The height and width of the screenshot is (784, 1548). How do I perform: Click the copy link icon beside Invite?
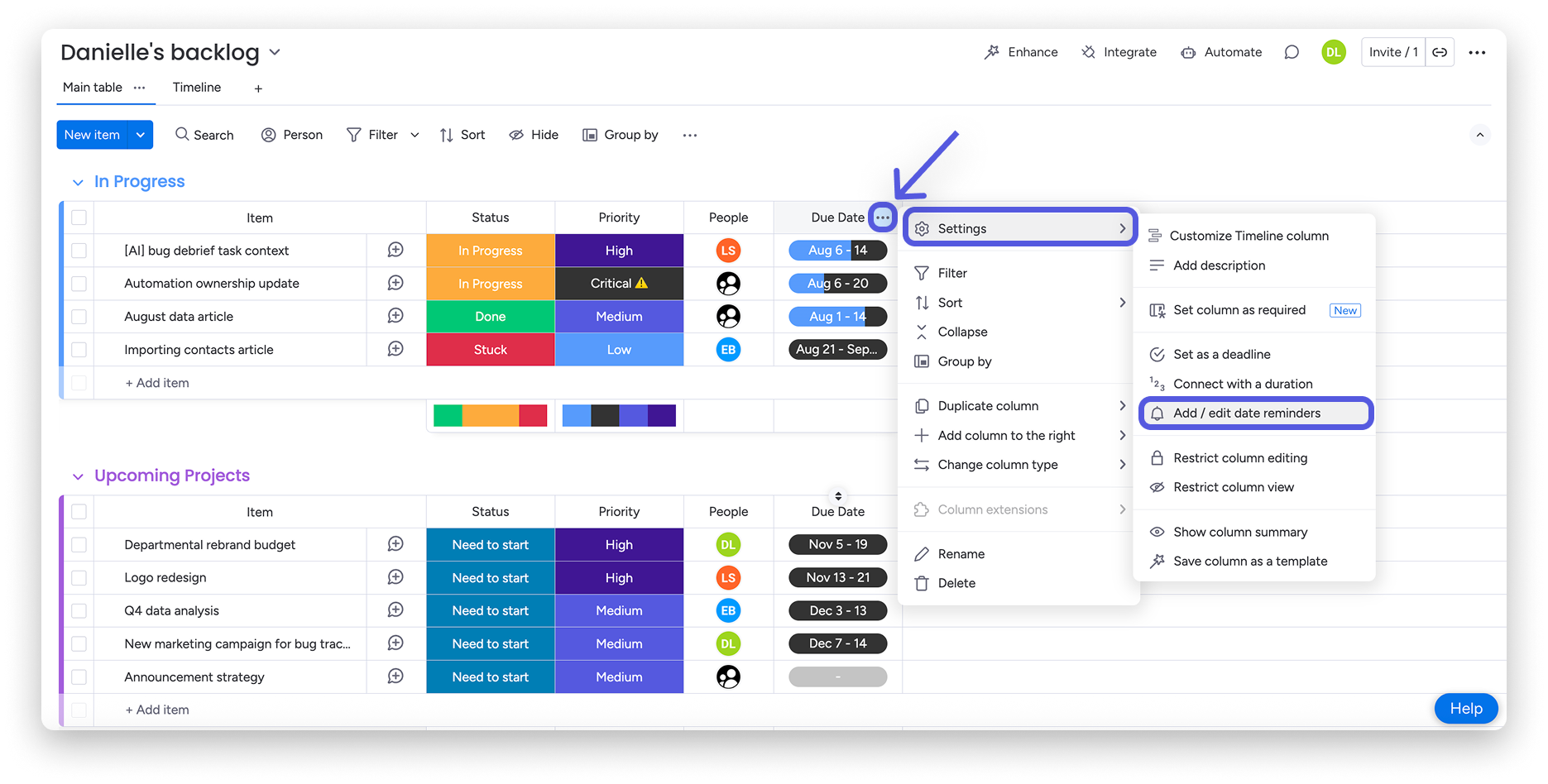[1440, 52]
